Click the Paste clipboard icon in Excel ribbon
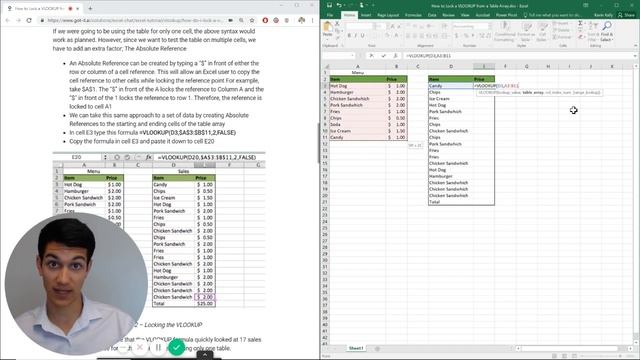The image size is (640, 360). click(x=327, y=28)
